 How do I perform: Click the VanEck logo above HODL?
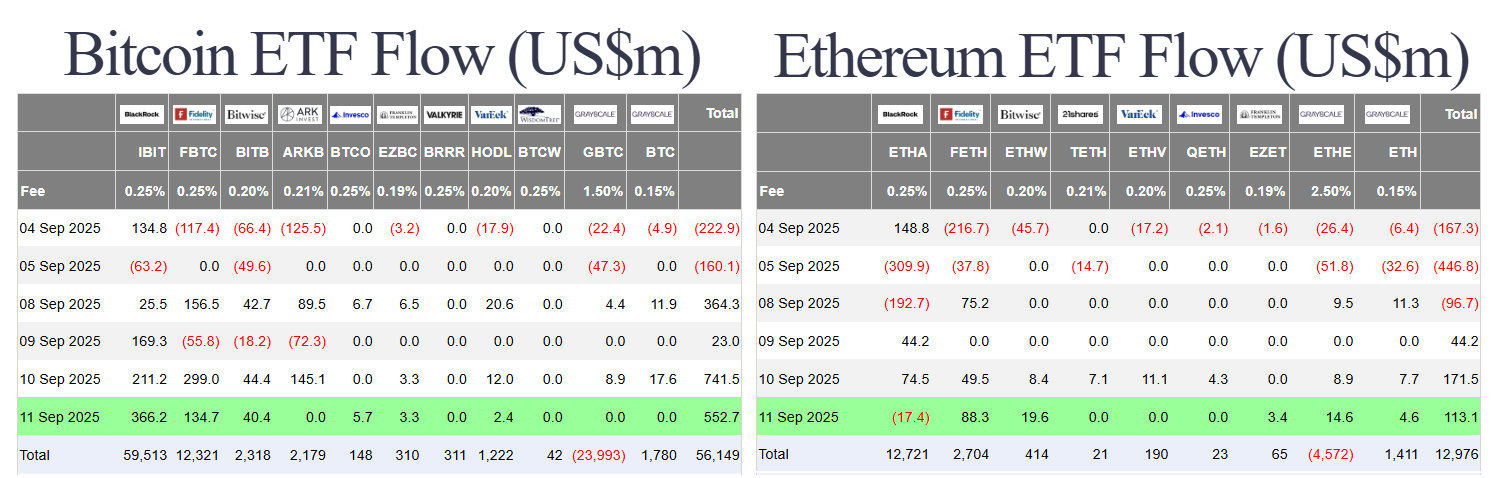pos(492,114)
